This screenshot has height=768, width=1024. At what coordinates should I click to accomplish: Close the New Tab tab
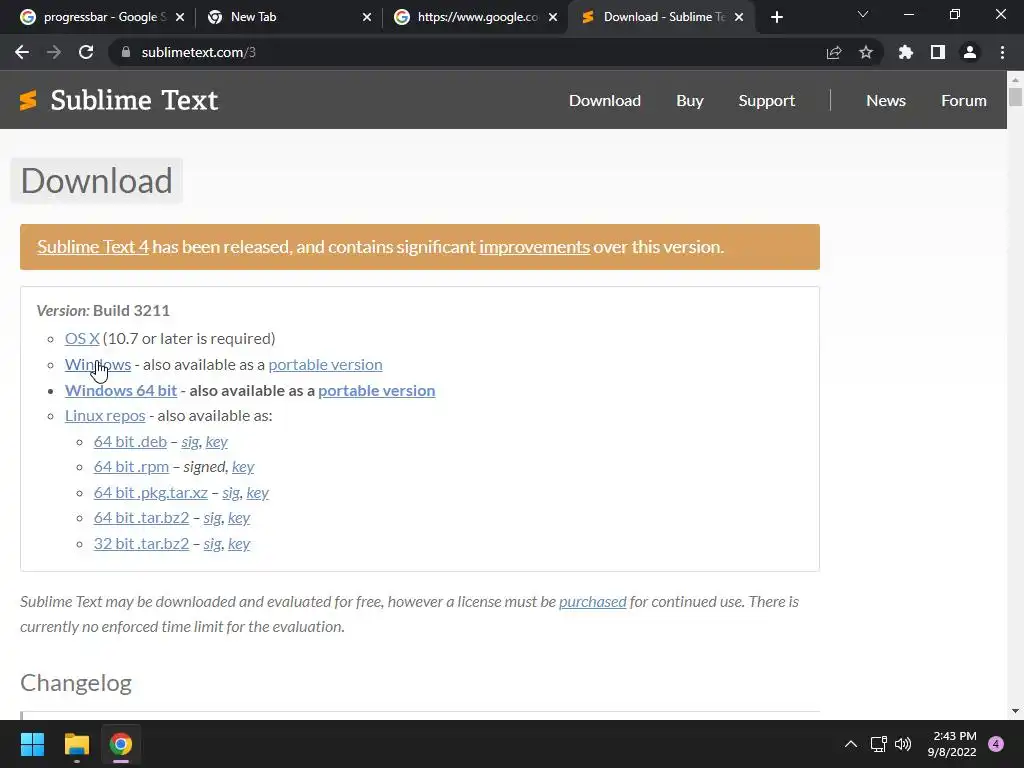click(367, 17)
